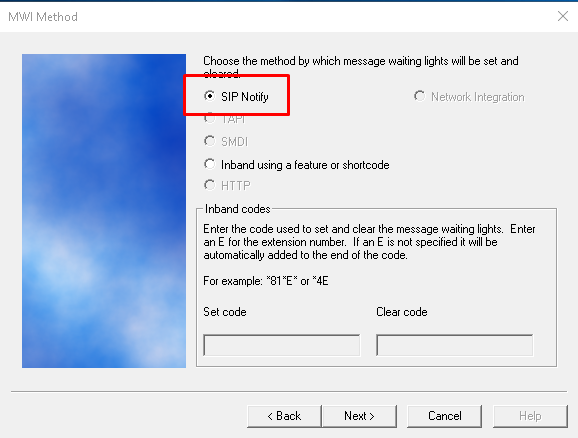Focus the Clear code text box
The height and width of the screenshot is (438, 578).
pyautogui.click(x=454, y=345)
